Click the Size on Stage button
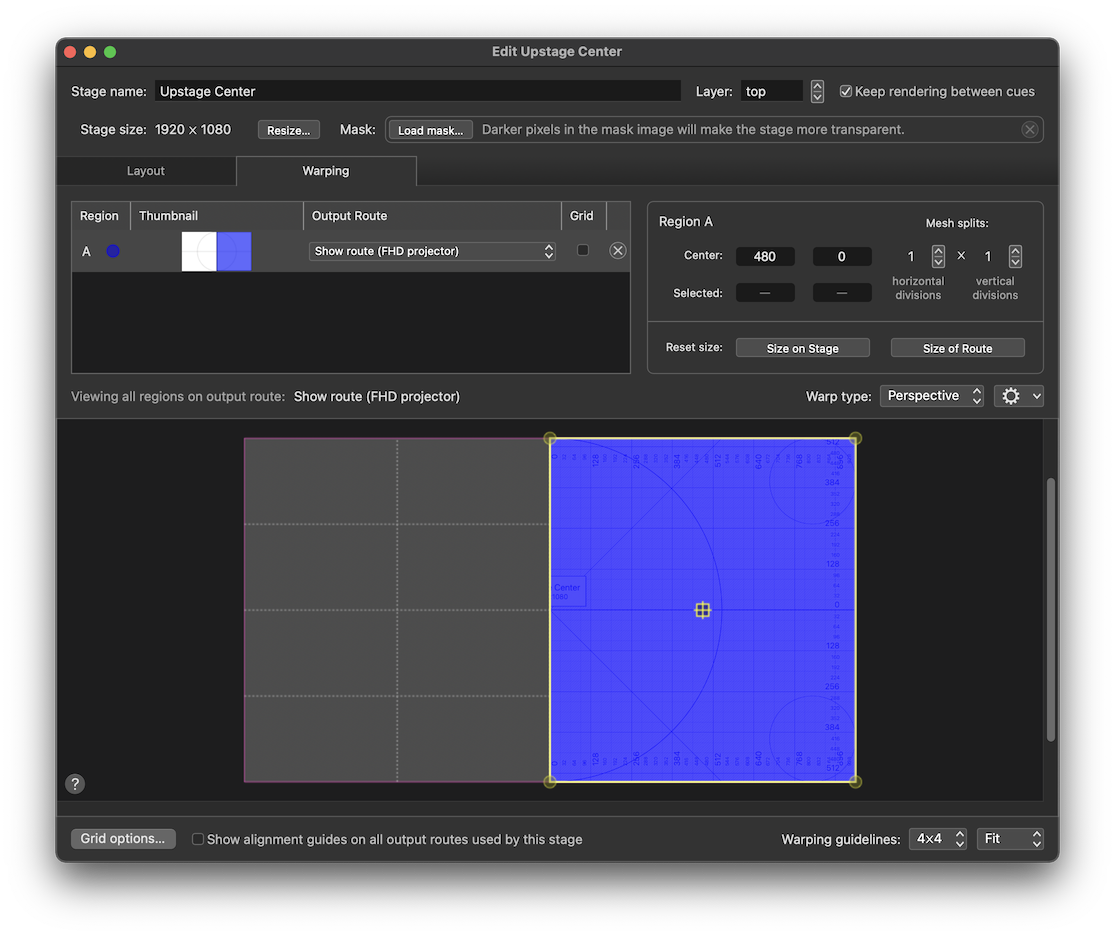Screen dimensions: 1115x936 click(802, 348)
